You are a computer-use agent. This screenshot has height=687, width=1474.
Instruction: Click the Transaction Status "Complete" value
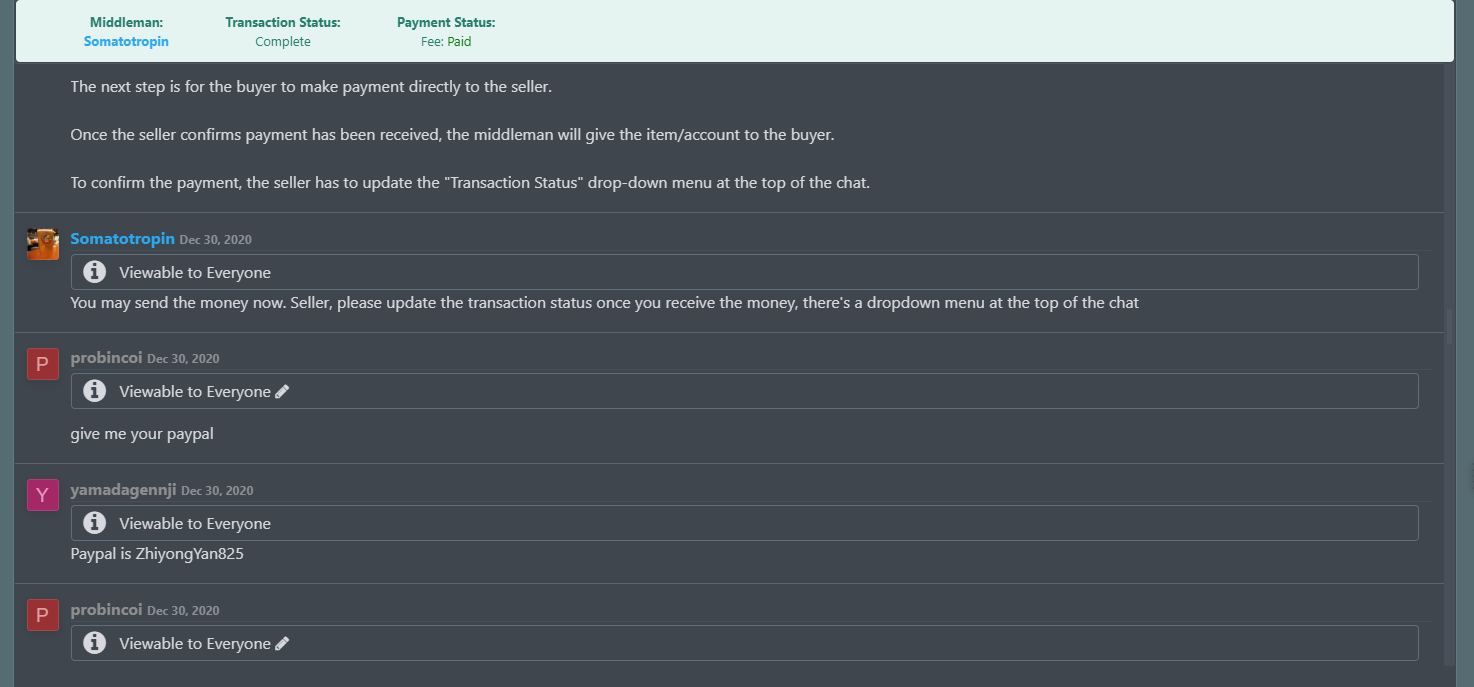pos(283,42)
